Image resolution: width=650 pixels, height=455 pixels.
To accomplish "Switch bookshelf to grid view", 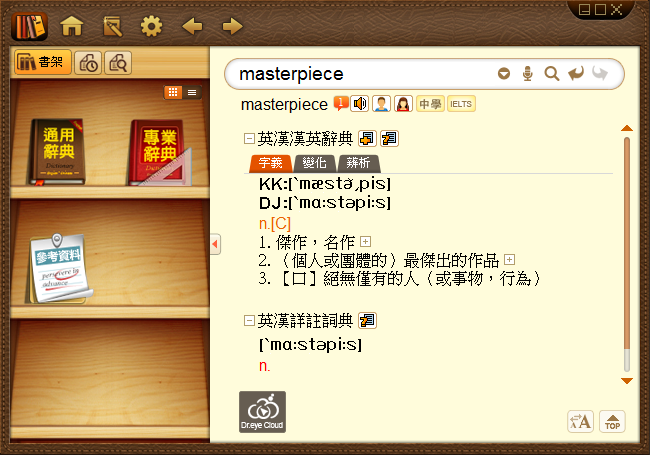I will pos(173,92).
